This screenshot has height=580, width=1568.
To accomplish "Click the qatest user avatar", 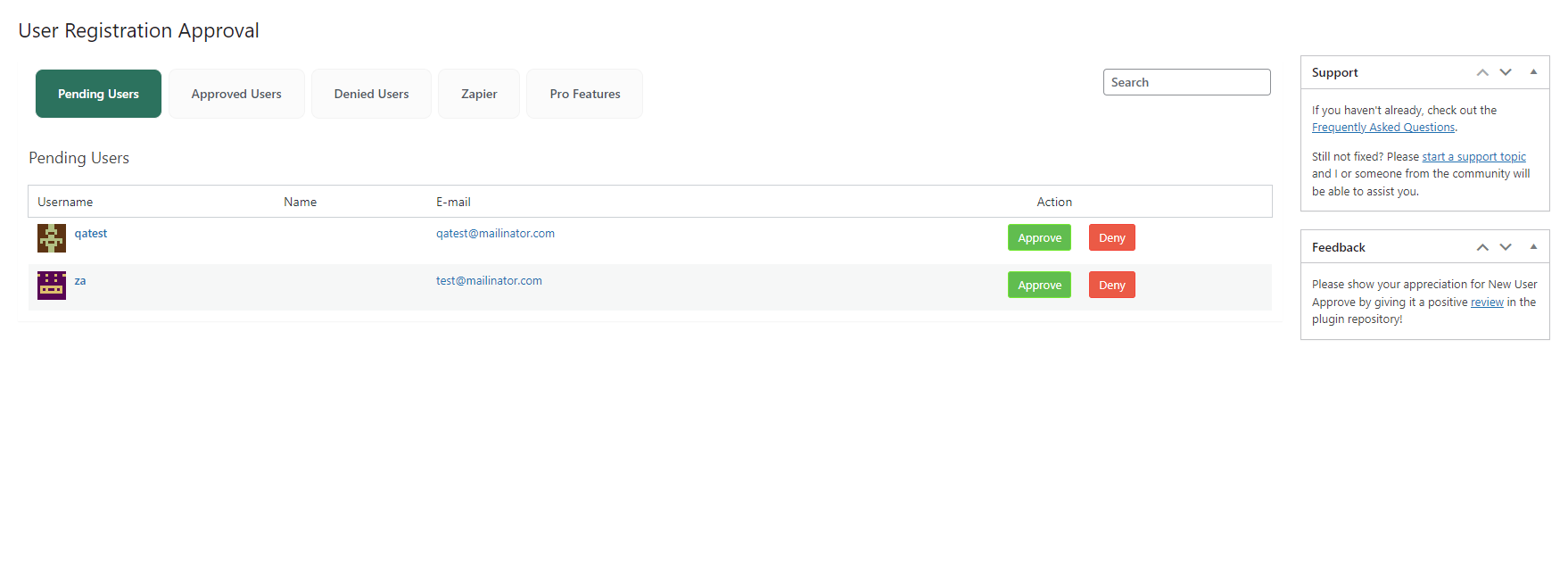I will (52, 238).
